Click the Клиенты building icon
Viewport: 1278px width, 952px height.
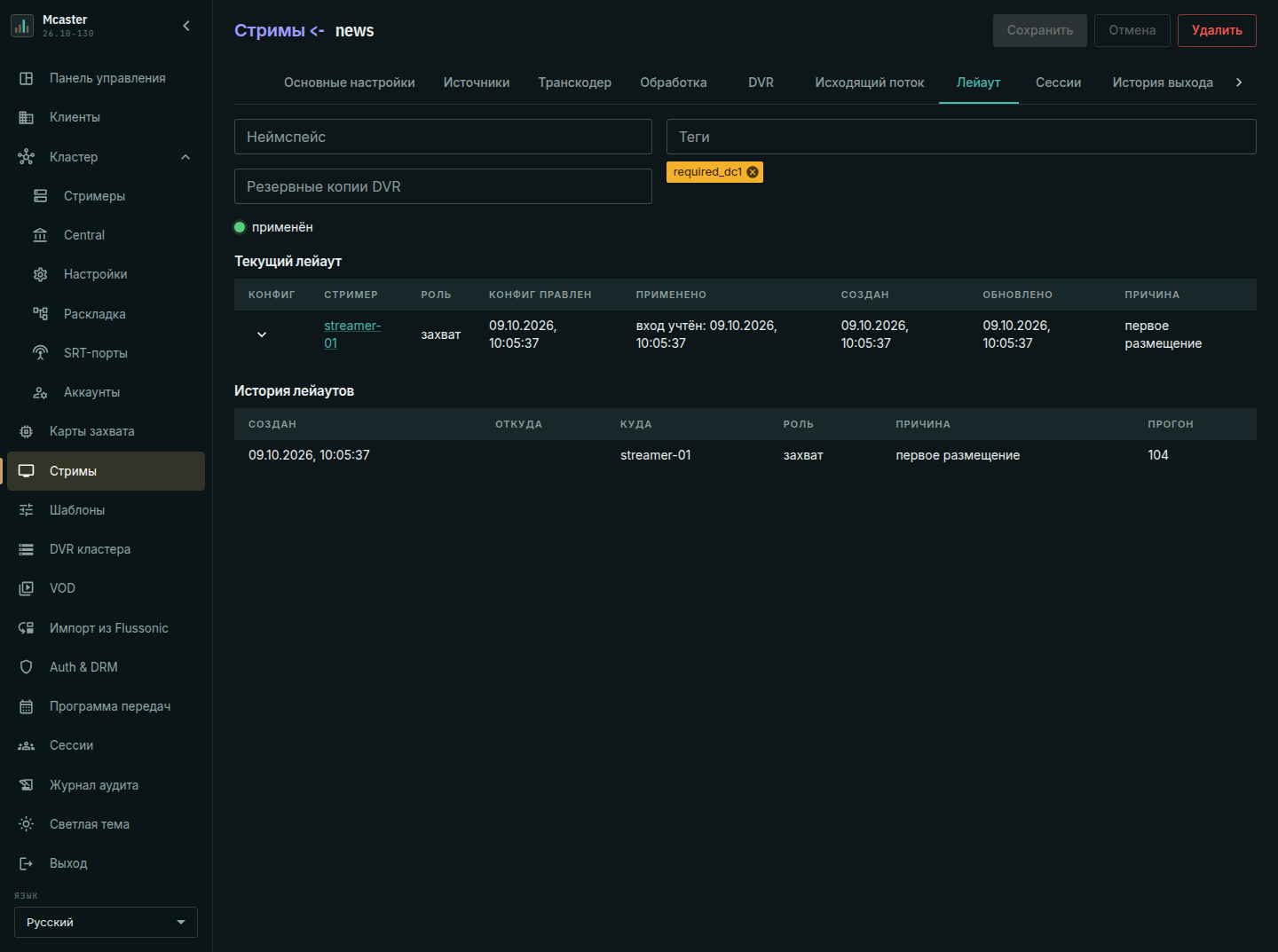(27, 117)
